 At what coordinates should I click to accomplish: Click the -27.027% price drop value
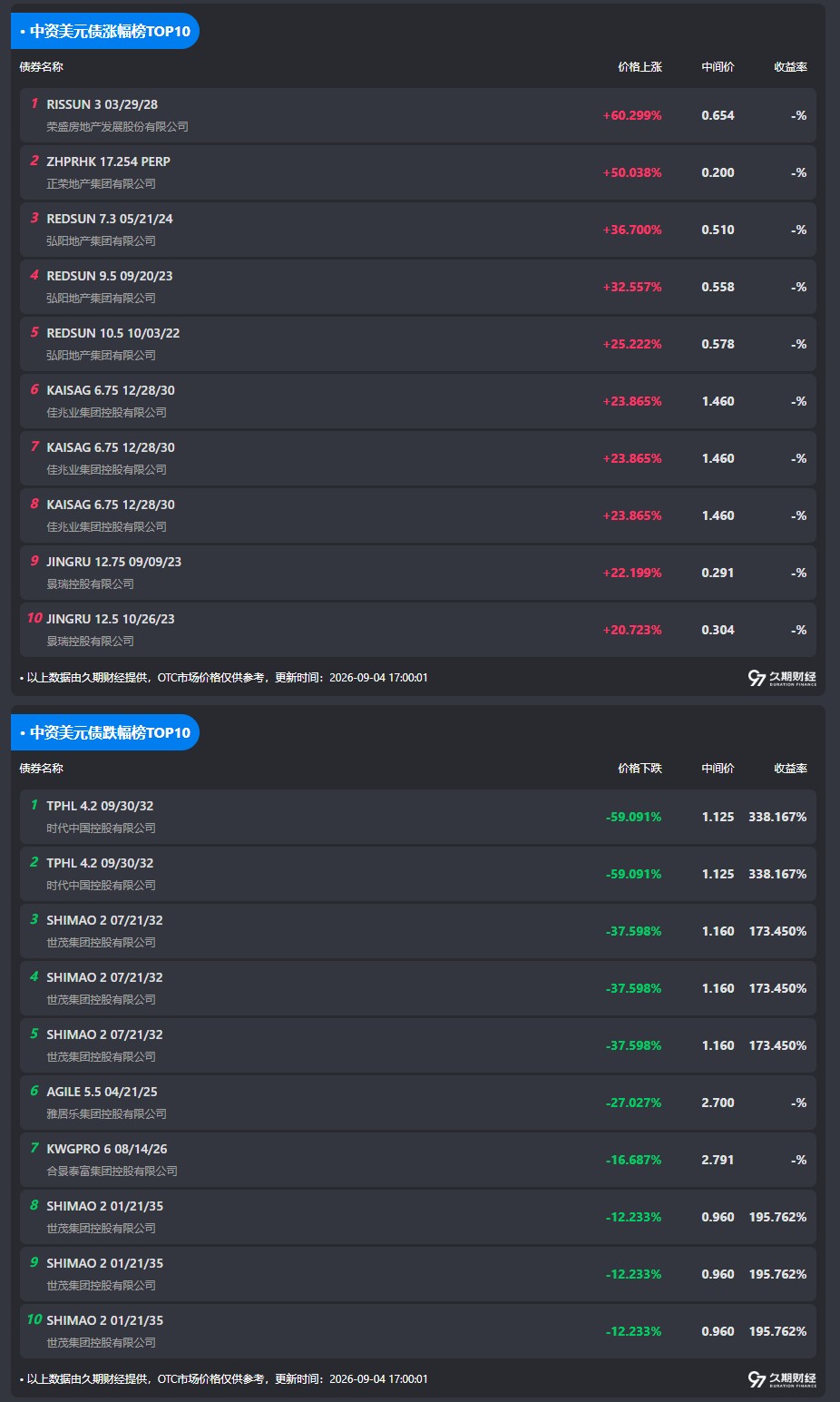[x=634, y=1103]
